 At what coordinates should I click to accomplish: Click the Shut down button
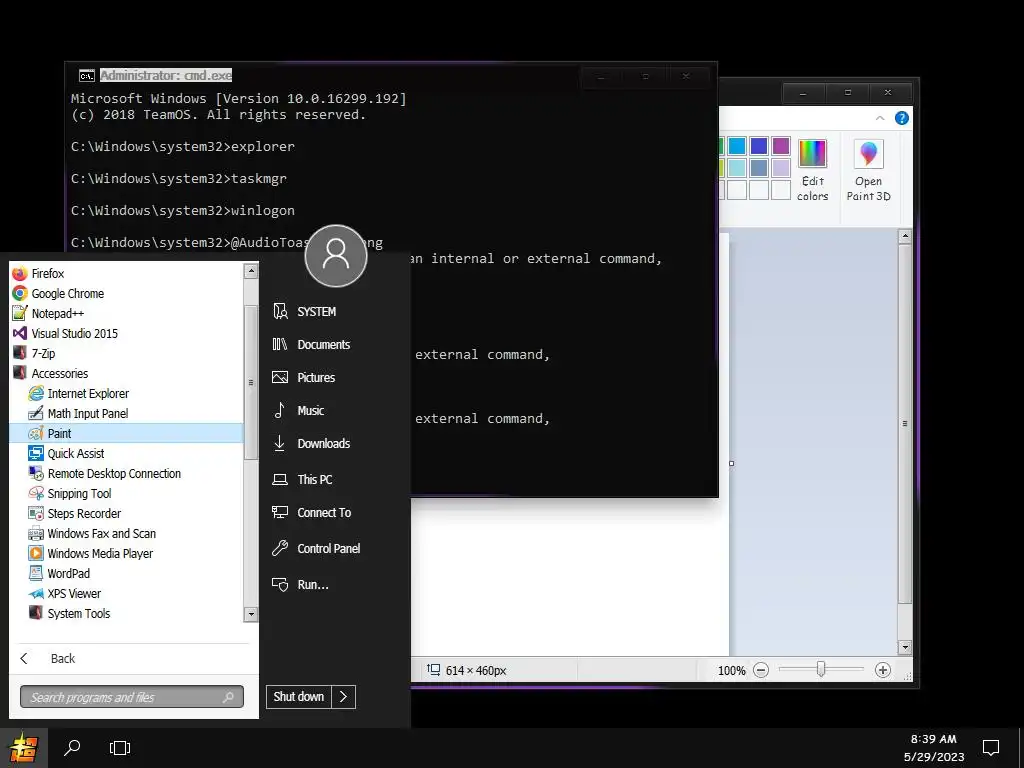(x=299, y=697)
